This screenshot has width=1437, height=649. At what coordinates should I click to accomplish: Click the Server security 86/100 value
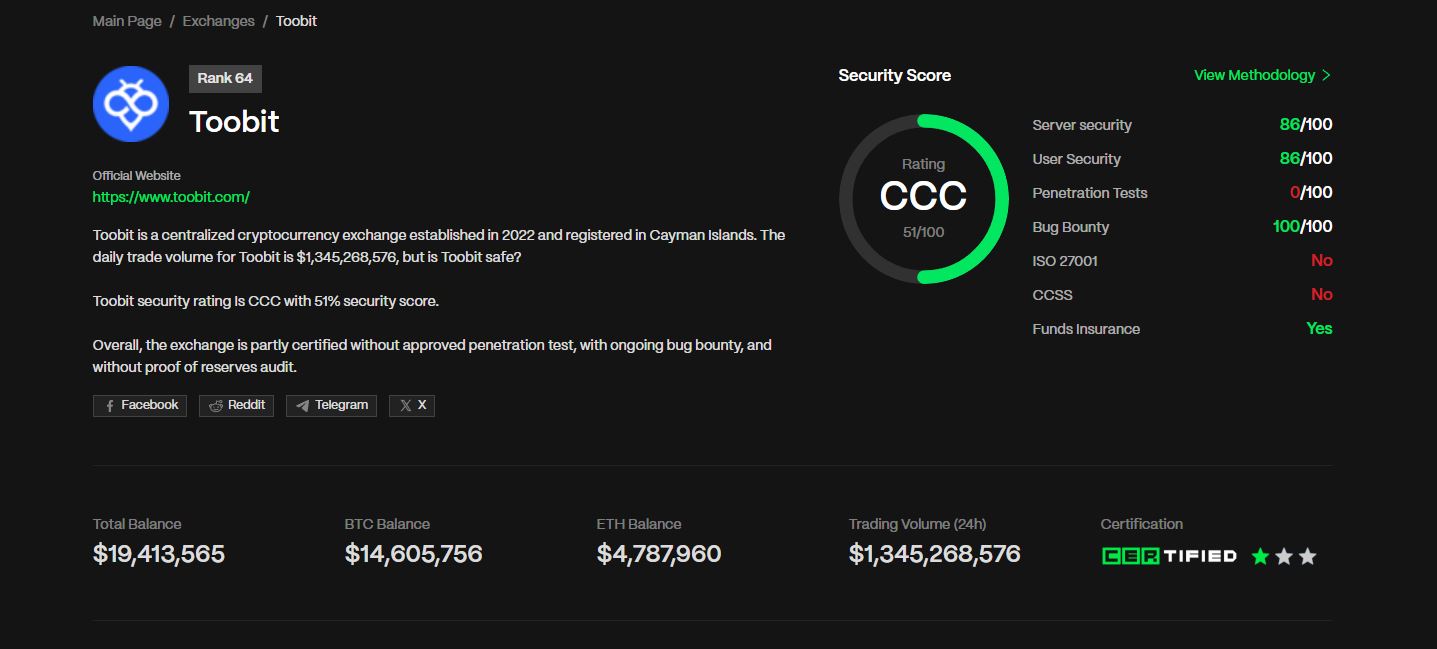click(1306, 125)
